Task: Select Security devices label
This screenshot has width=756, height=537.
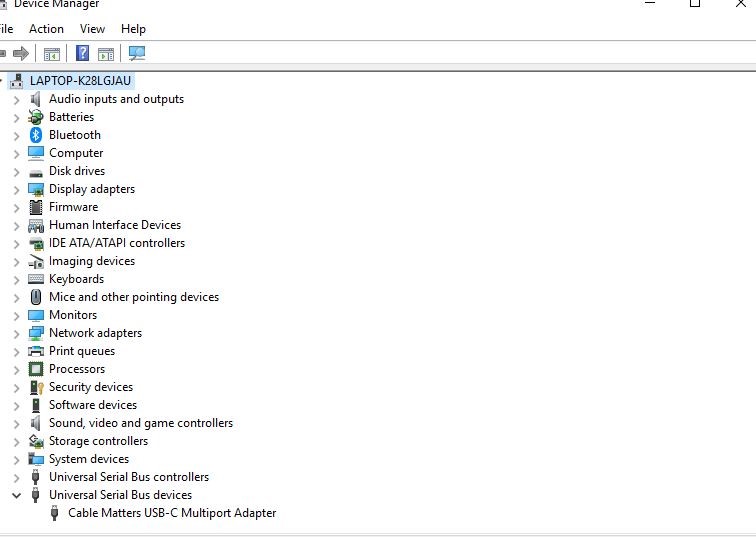Action: pos(91,387)
